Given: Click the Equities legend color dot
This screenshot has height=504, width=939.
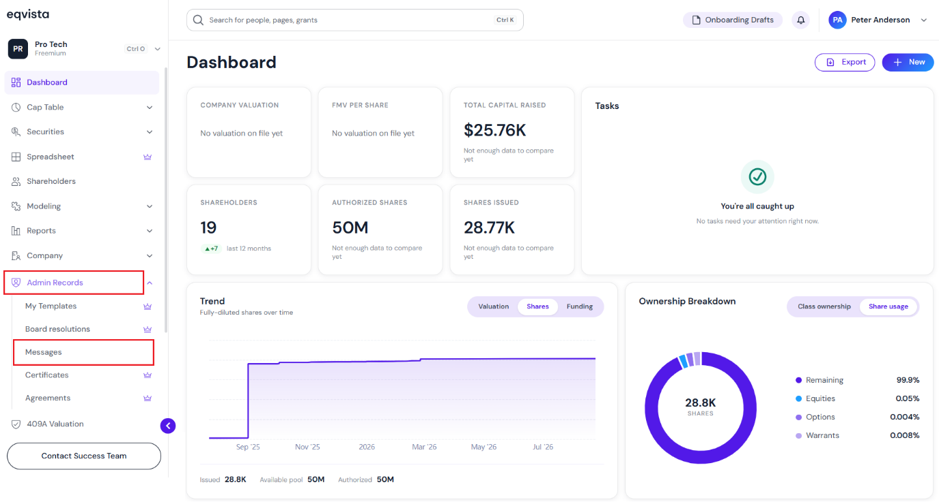Looking at the screenshot, I should [x=798, y=399].
